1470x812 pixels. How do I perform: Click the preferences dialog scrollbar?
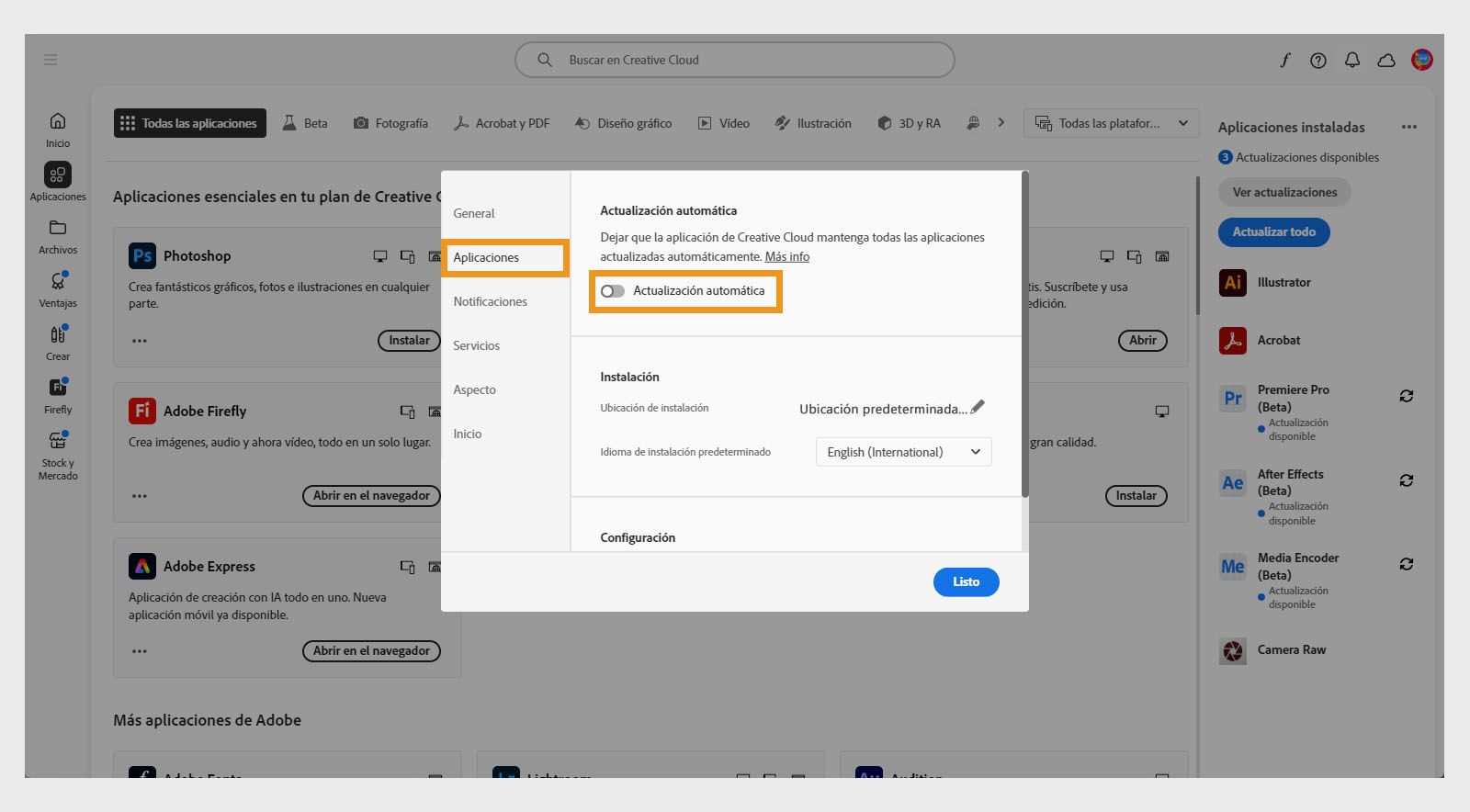point(1025,334)
